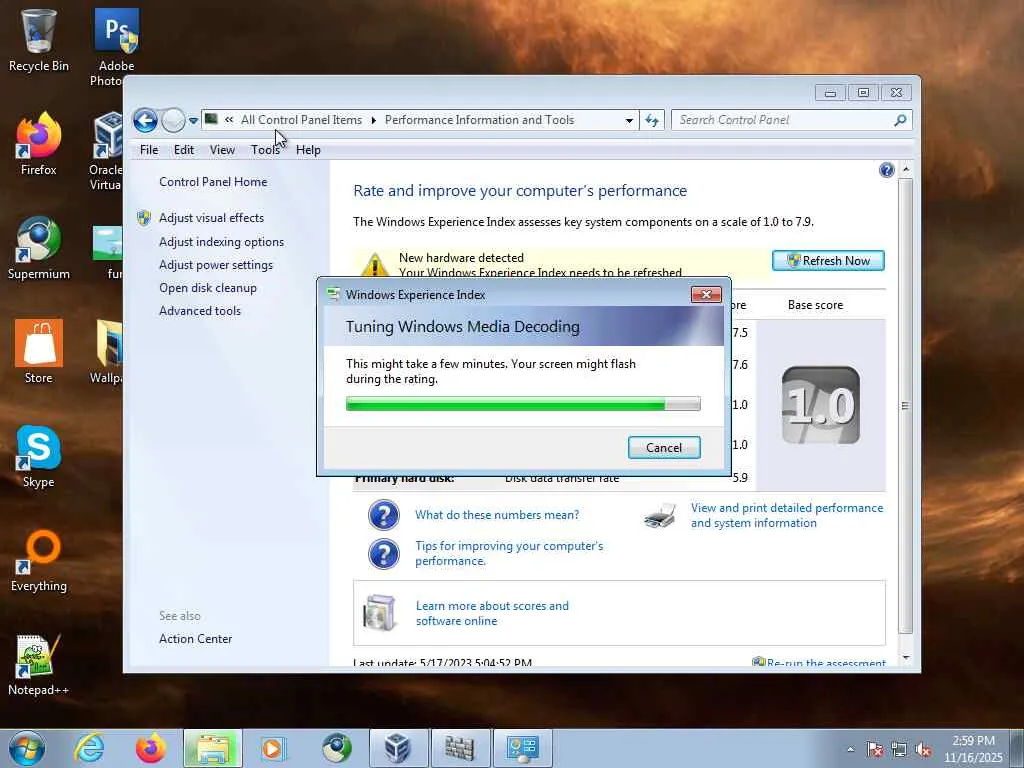The image size is (1024, 768).
Task: Open the Edit menu
Action: [x=184, y=150]
